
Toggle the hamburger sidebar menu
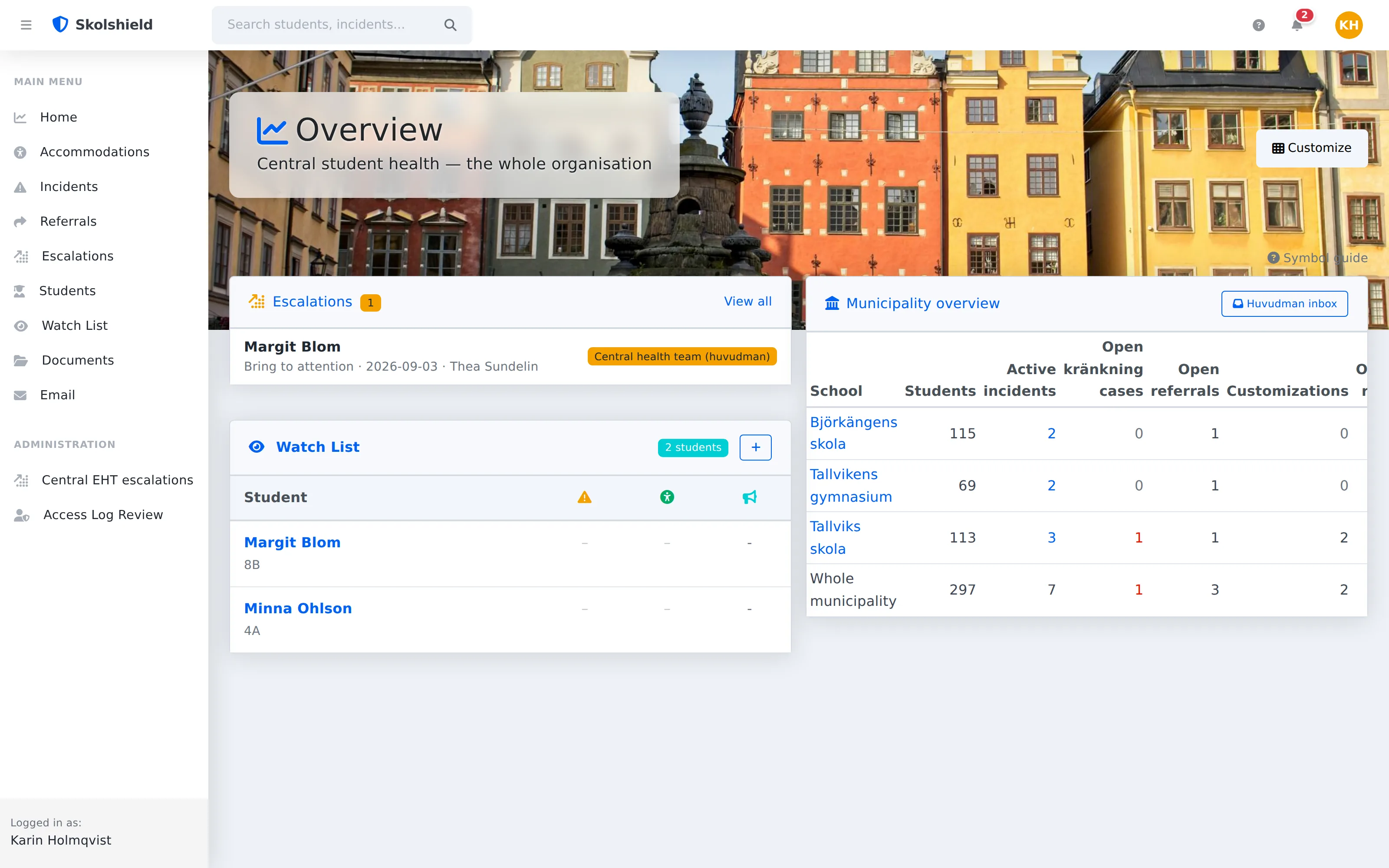point(26,25)
